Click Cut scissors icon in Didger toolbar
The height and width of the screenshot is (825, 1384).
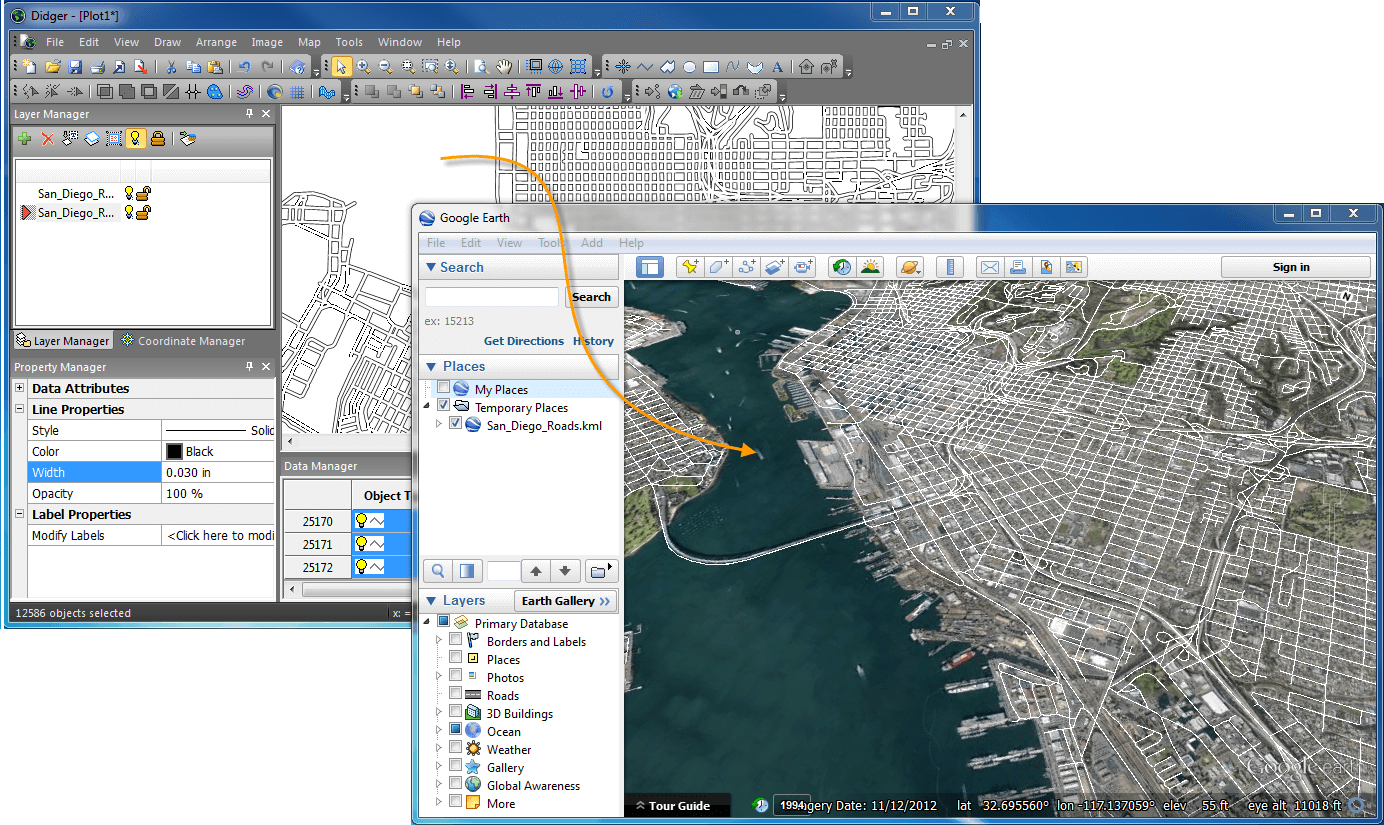click(x=171, y=67)
